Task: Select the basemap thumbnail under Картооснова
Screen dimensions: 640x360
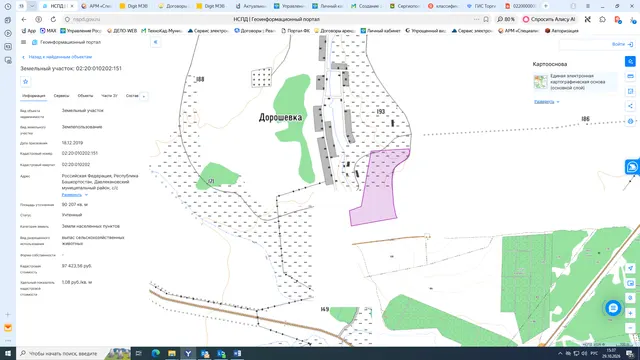Action: 540,82
